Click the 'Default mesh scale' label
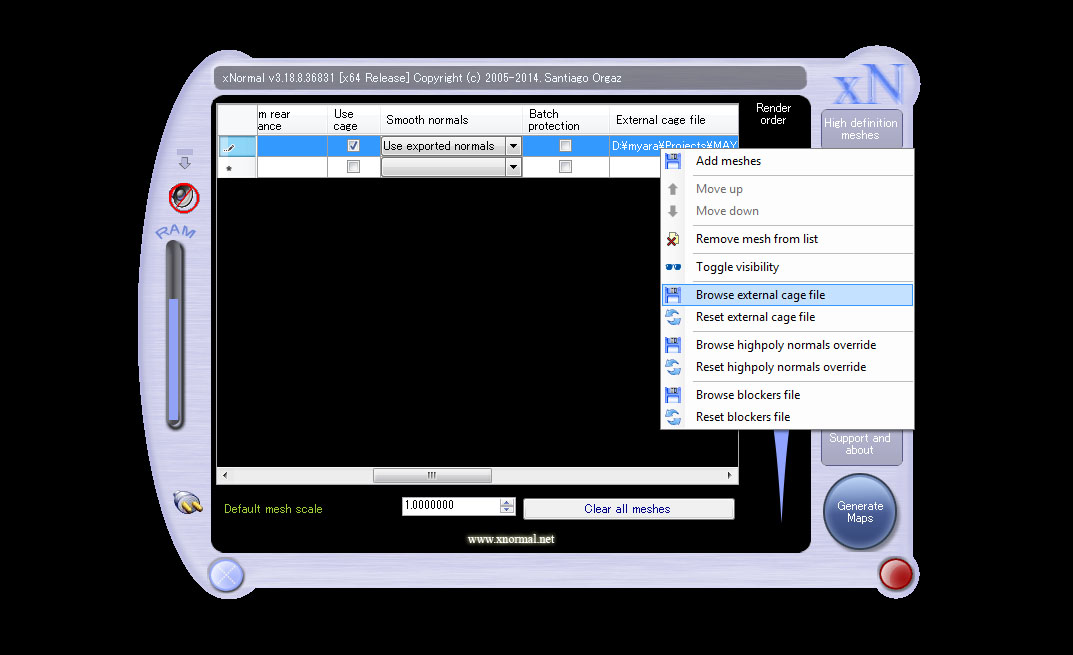The image size is (1073, 655). (273, 509)
